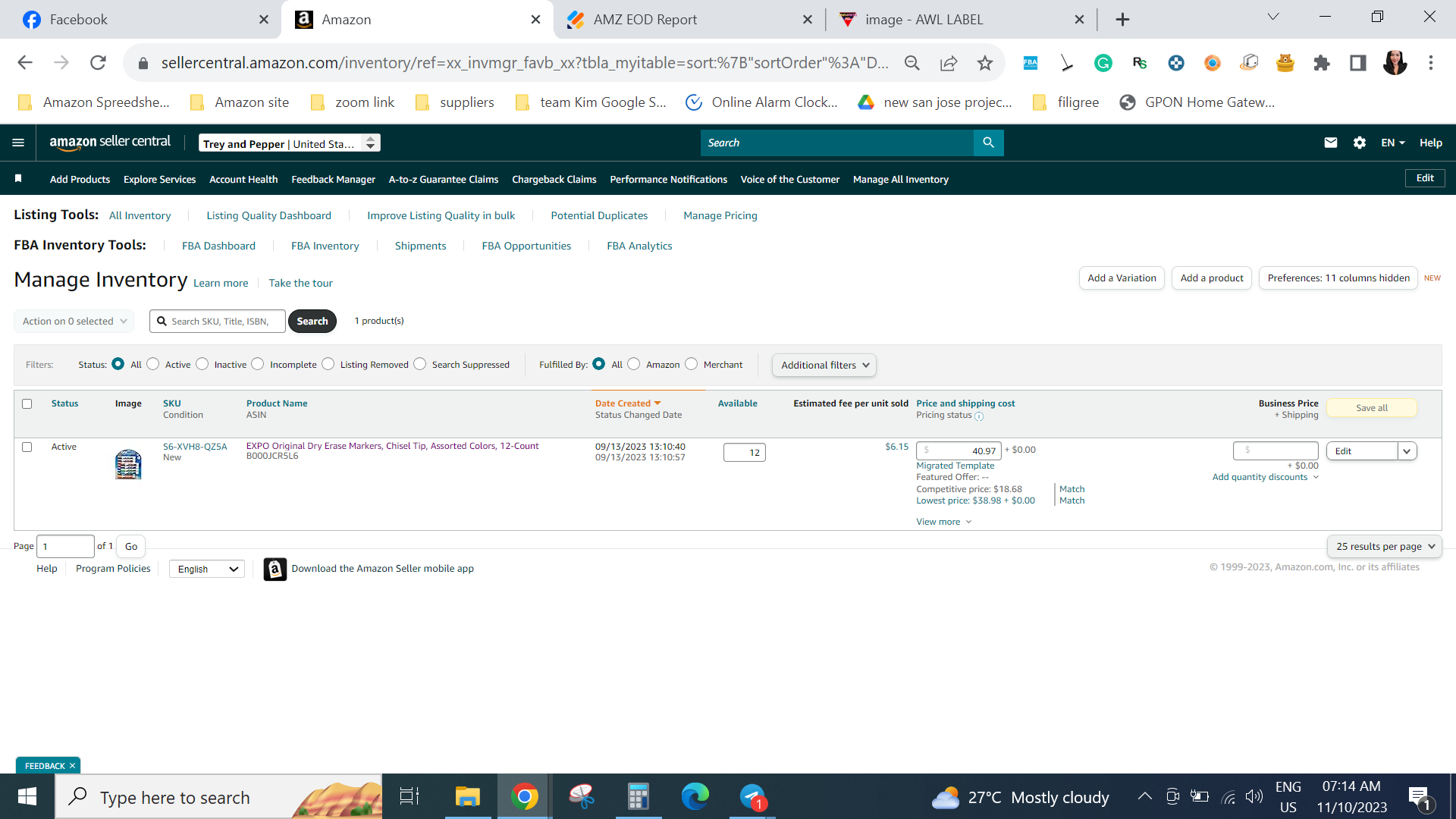Click the EXPO markers product thumbnail
Image resolution: width=1456 pixels, height=819 pixels.
pyautogui.click(x=128, y=464)
